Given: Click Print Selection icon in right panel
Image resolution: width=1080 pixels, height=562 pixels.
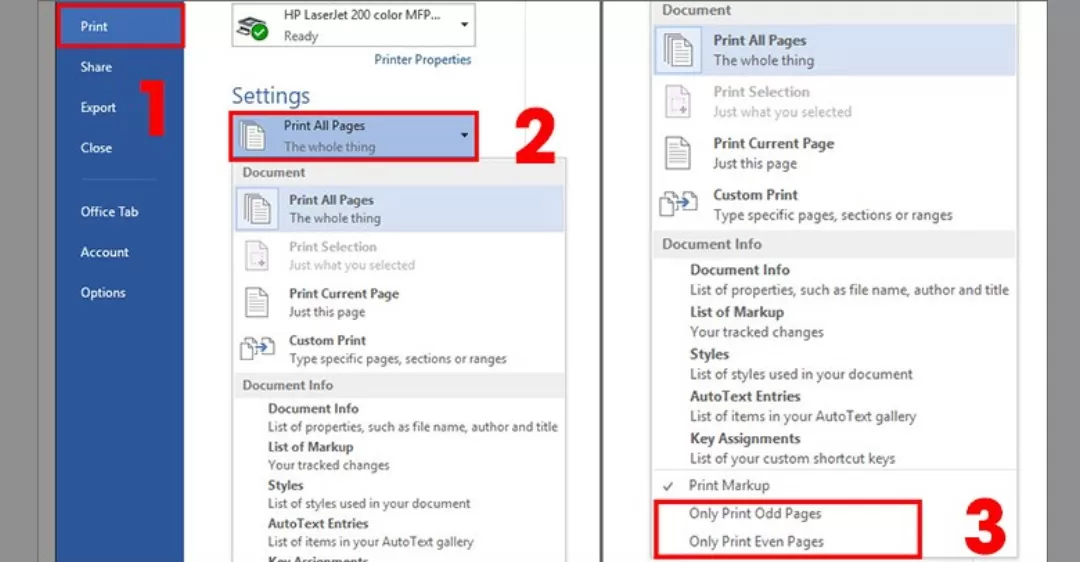Looking at the screenshot, I should (678, 101).
